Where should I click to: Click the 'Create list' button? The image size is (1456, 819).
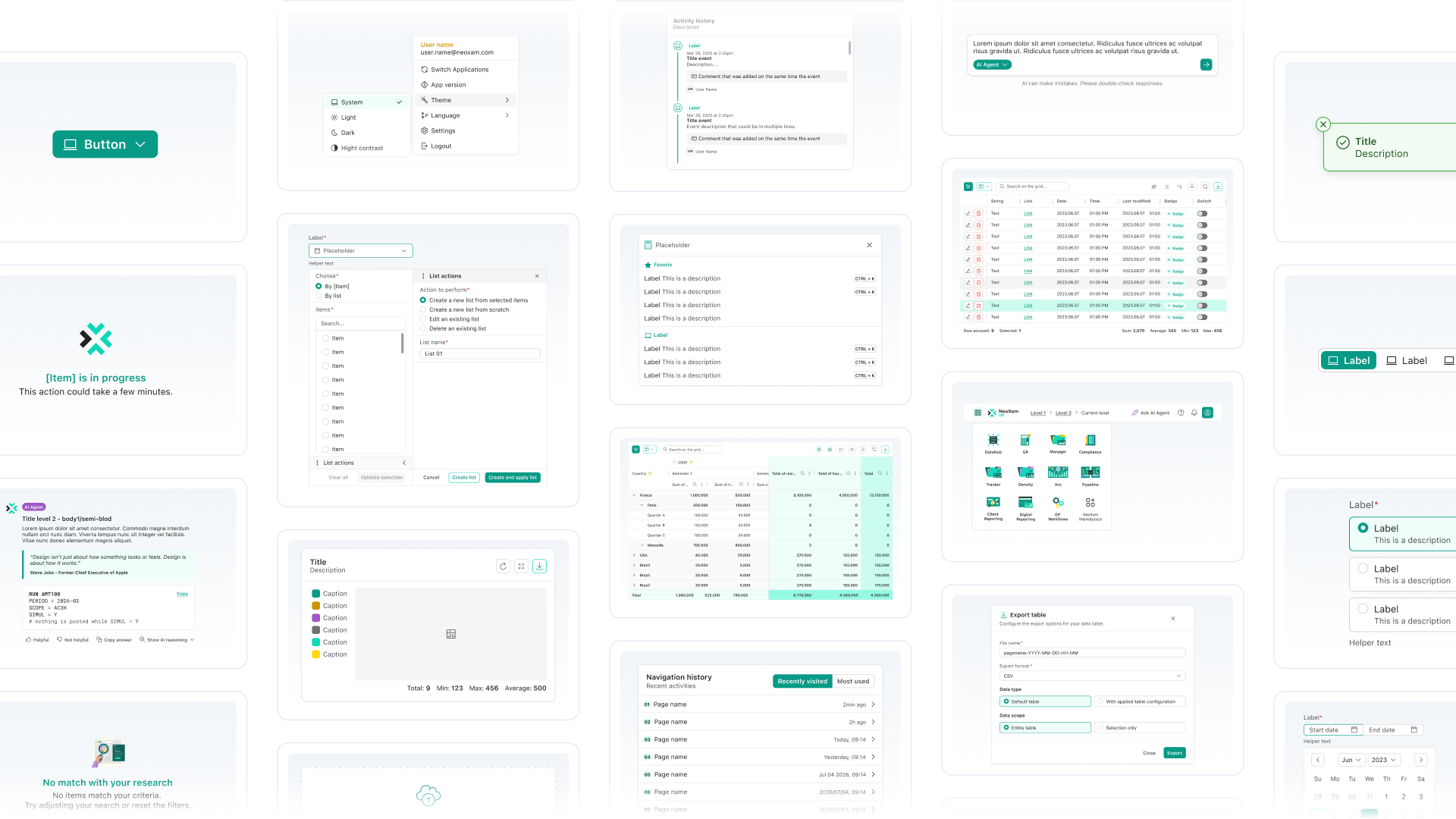click(x=464, y=478)
